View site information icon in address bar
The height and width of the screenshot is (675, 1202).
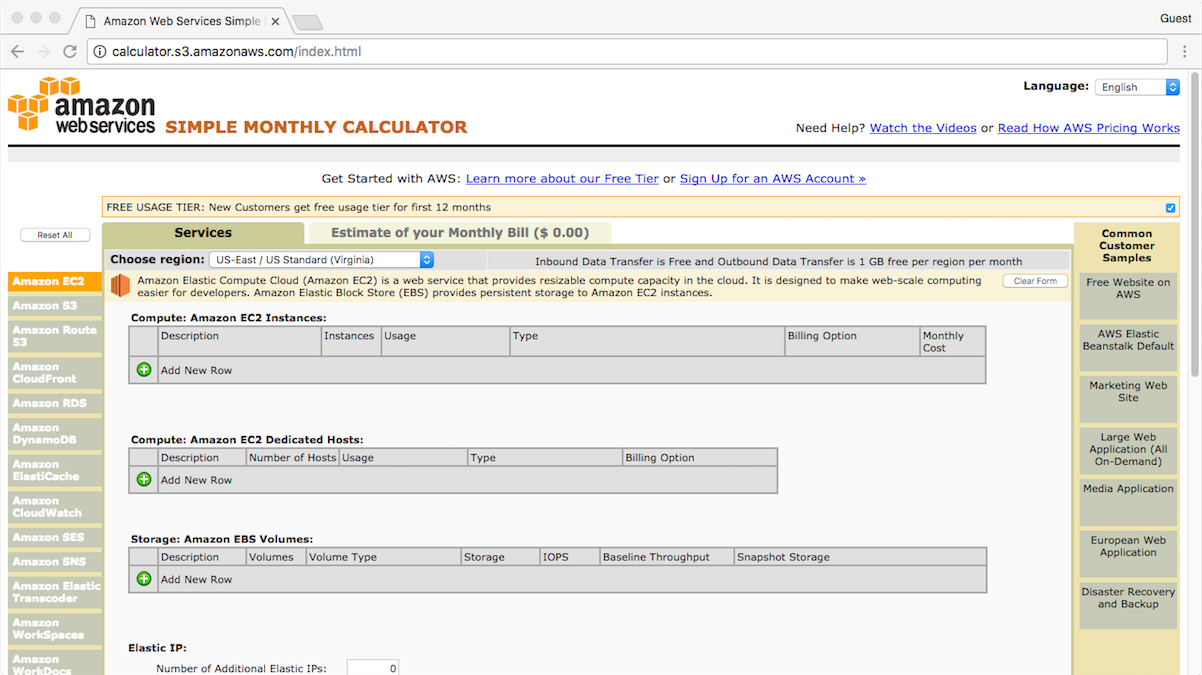[x=100, y=52]
